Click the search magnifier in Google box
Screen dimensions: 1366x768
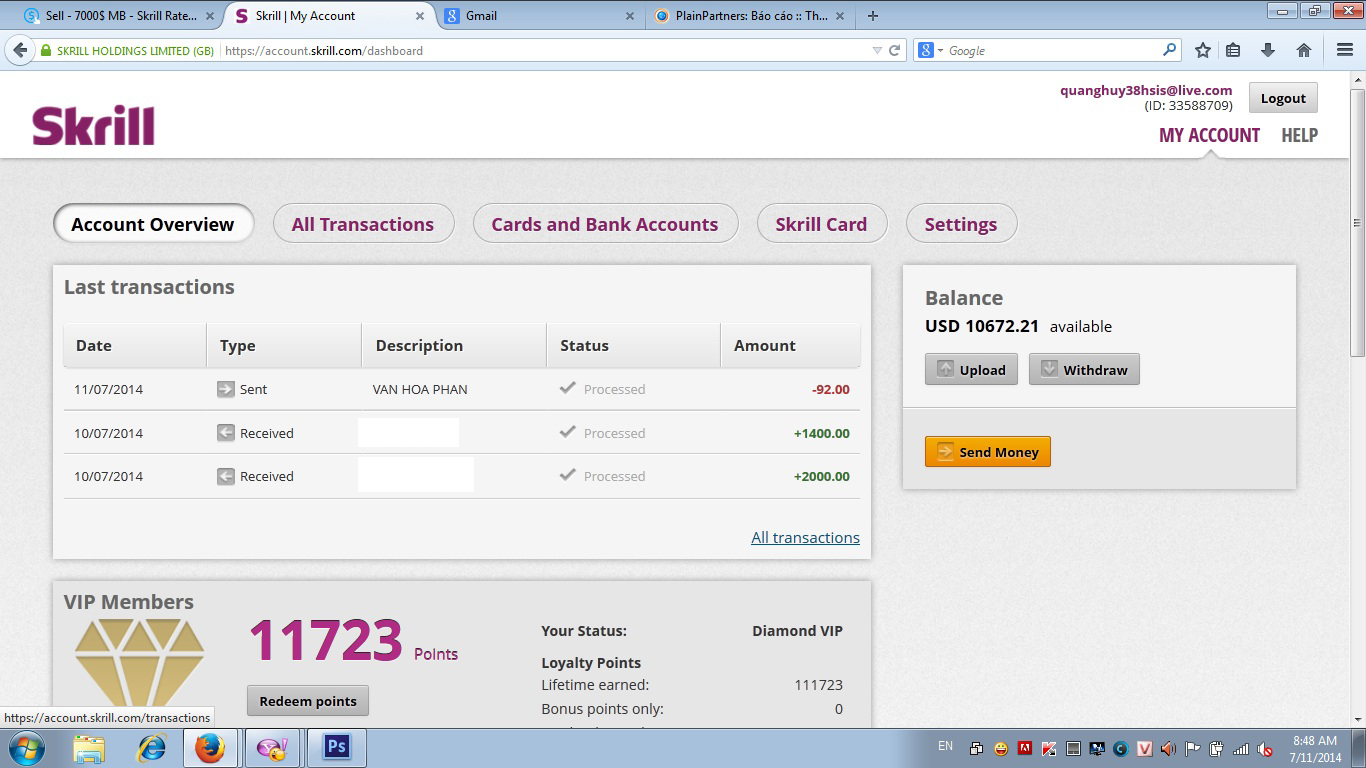1170,50
